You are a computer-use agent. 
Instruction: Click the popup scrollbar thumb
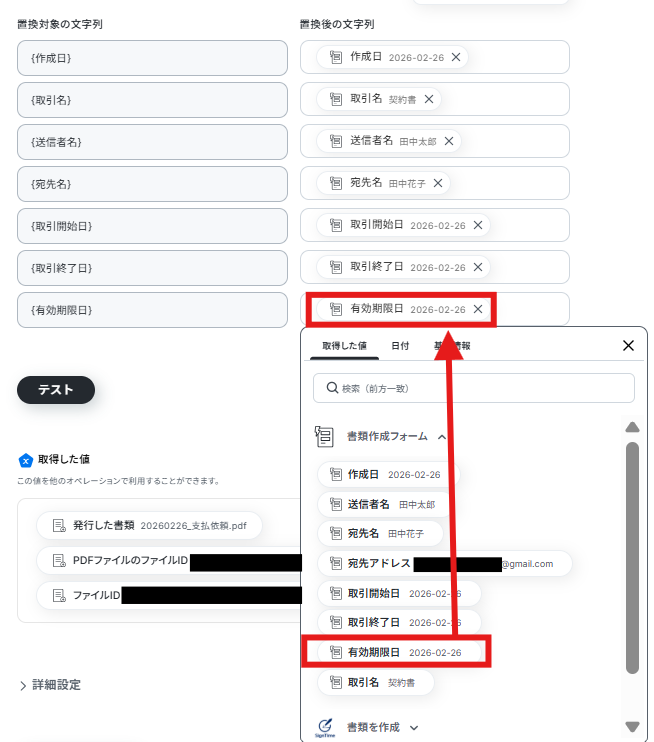[632, 557]
